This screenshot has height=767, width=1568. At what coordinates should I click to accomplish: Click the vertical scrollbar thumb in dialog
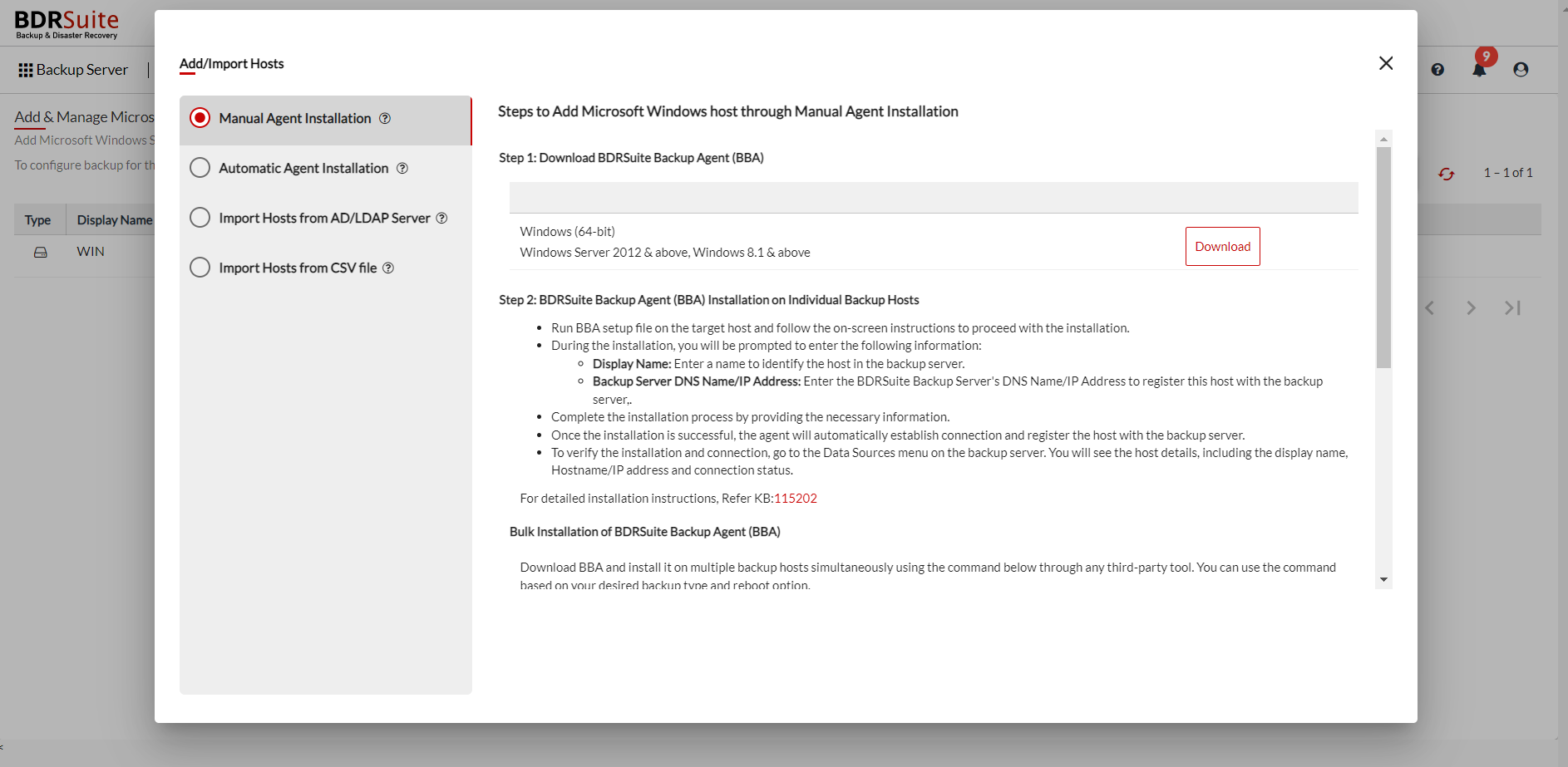(1383, 258)
